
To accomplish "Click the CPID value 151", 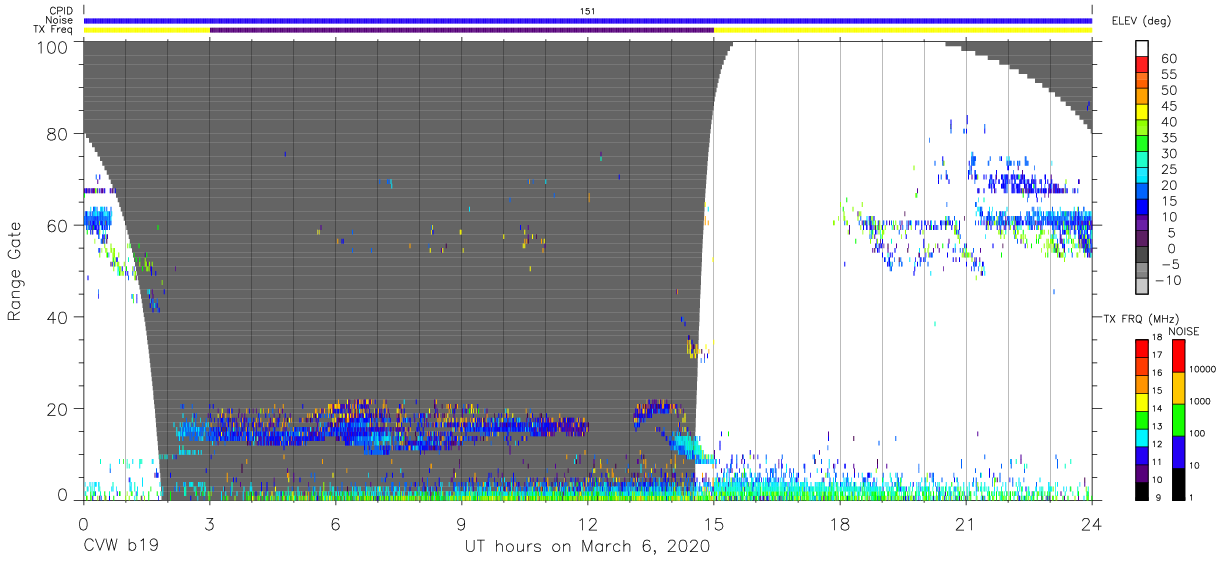I will pos(588,11).
